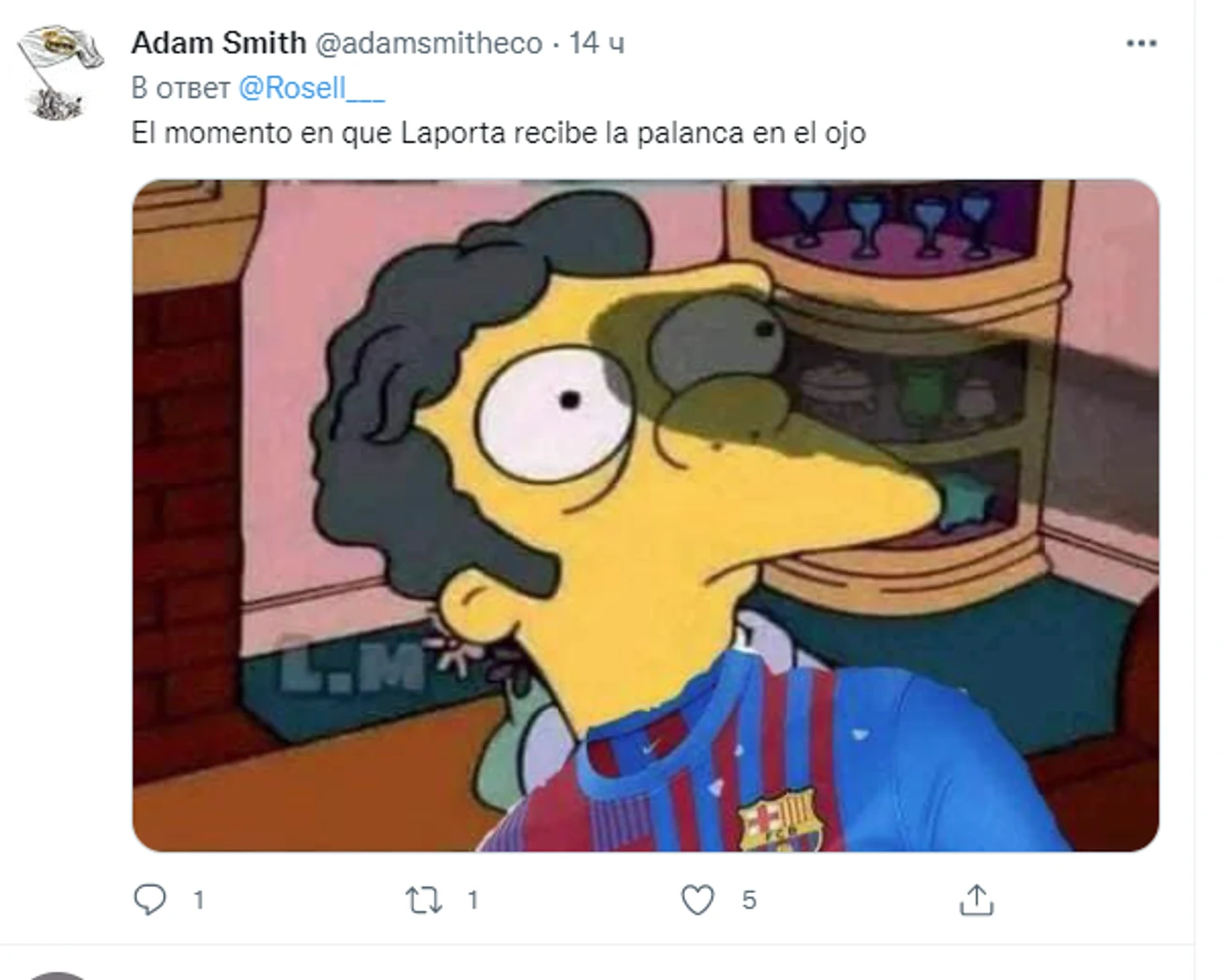Open the Simpsons meme image

(646, 515)
